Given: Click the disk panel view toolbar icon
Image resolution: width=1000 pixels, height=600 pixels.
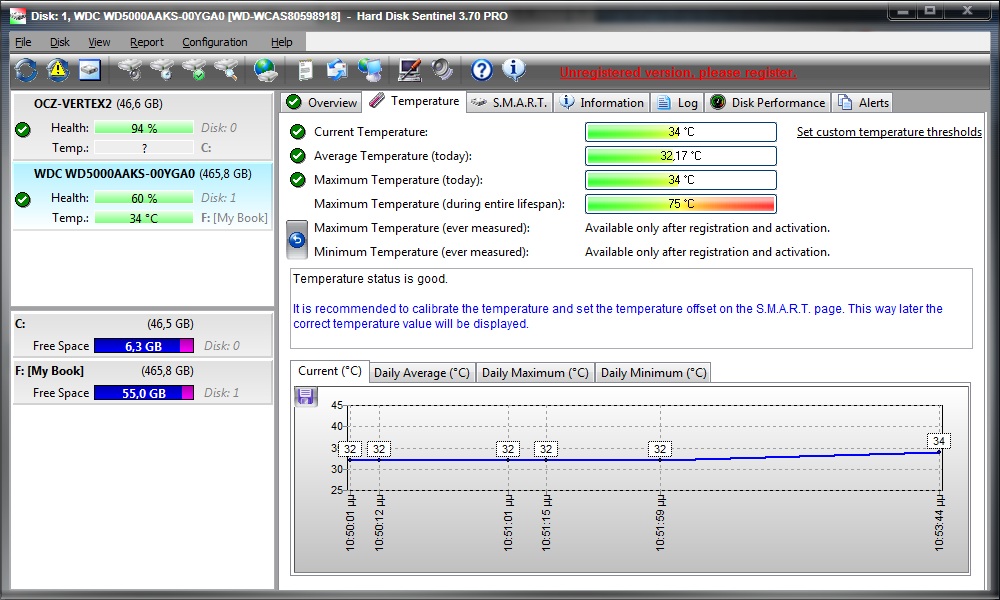Looking at the screenshot, I should (x=90, y=70).
